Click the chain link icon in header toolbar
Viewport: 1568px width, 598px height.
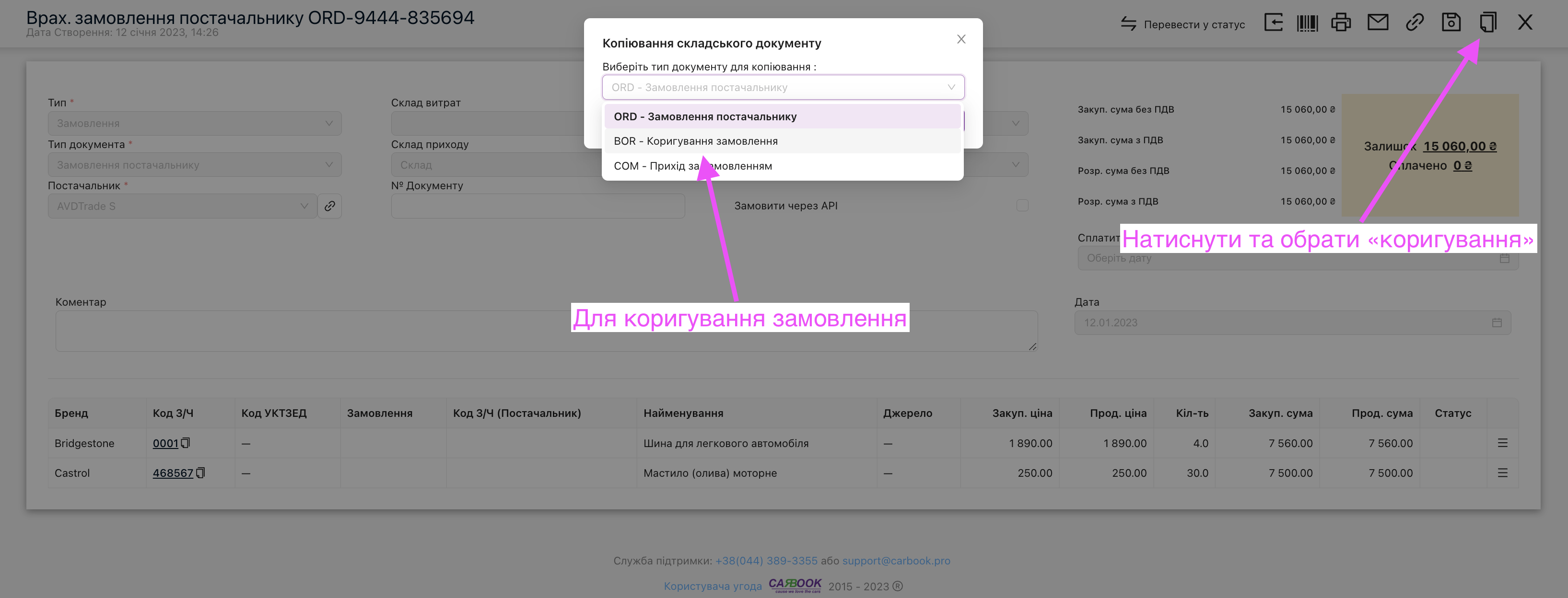[1414, 23]
